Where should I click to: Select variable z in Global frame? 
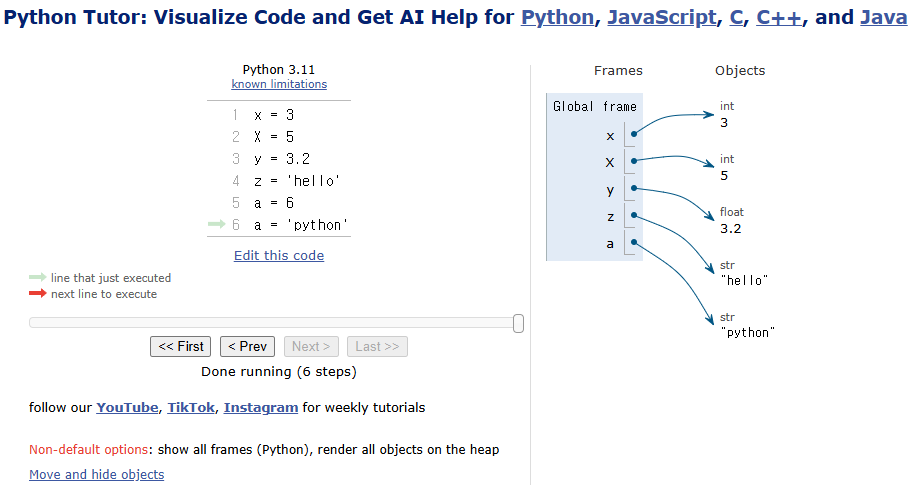click(x=610, y=216)
